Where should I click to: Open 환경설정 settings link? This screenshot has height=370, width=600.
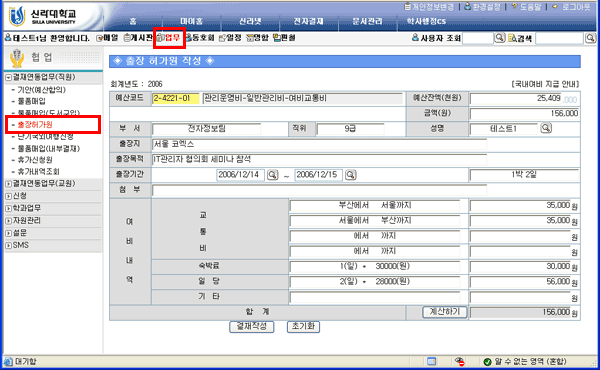point(483,7)
